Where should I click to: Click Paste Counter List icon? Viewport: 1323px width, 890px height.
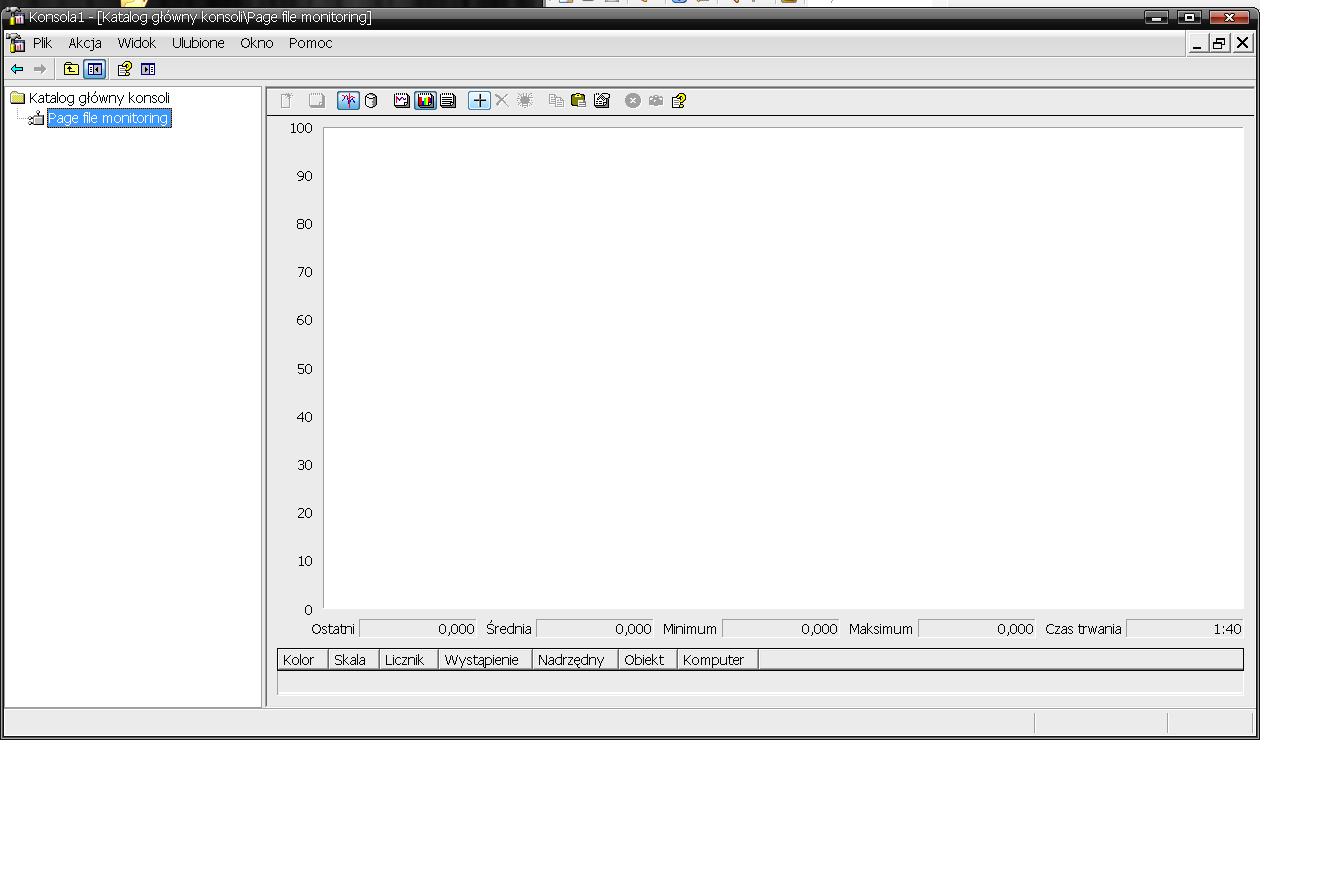tap(578, 100)
